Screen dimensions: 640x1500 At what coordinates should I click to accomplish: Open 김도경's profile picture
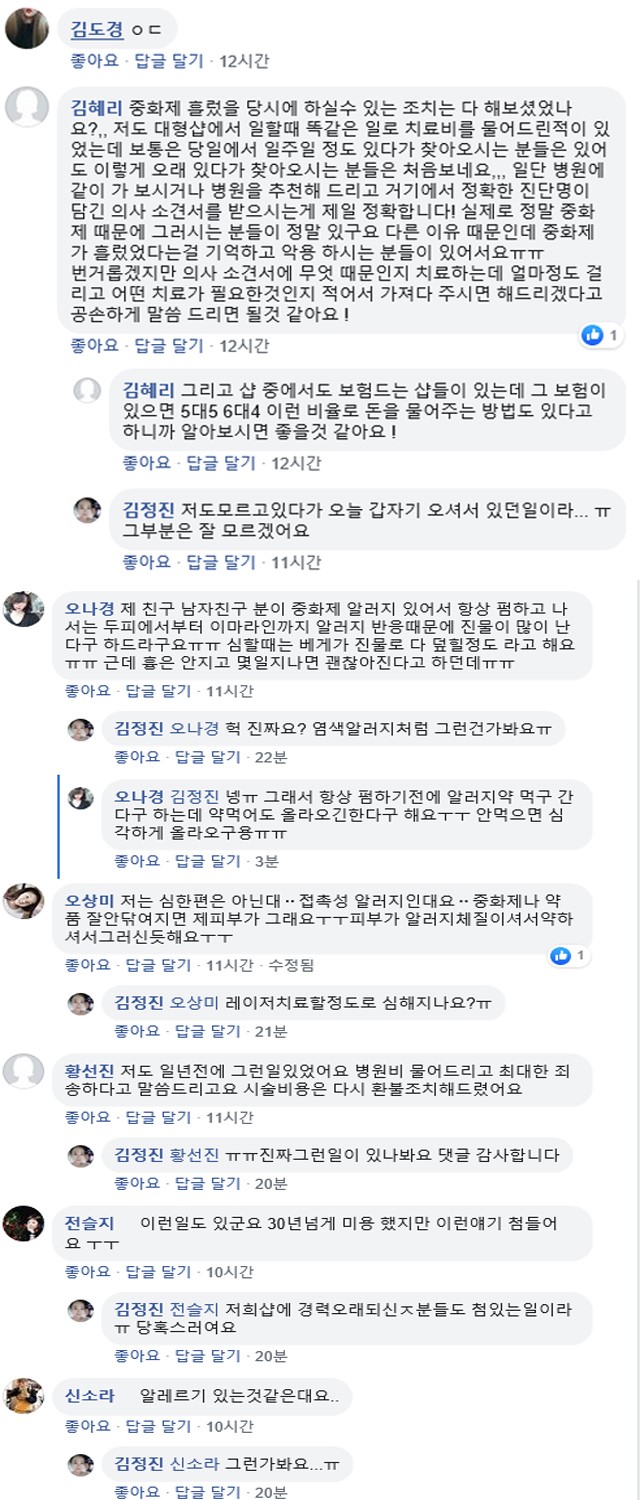click(x=27, y=28)
